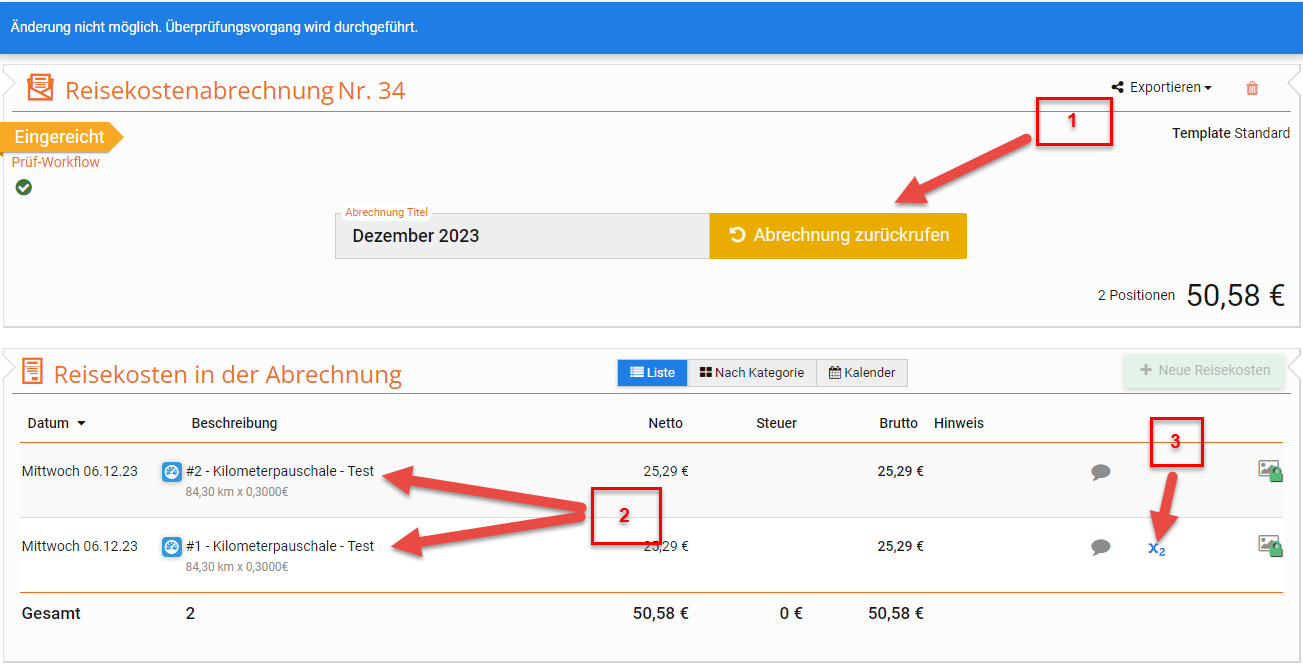This screenshot has width=1303, height=667.
Task: Click green check icon under Prüf-Workflow
Action: 24,187
